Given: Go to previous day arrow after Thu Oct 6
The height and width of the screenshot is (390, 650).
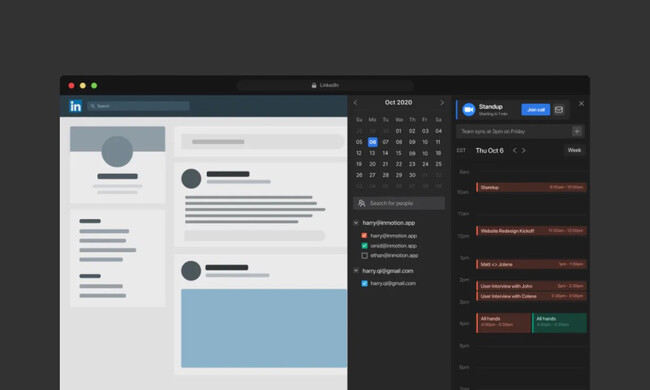Looking at the screenshot, I should pyautogui.click(x=514, y=150).
